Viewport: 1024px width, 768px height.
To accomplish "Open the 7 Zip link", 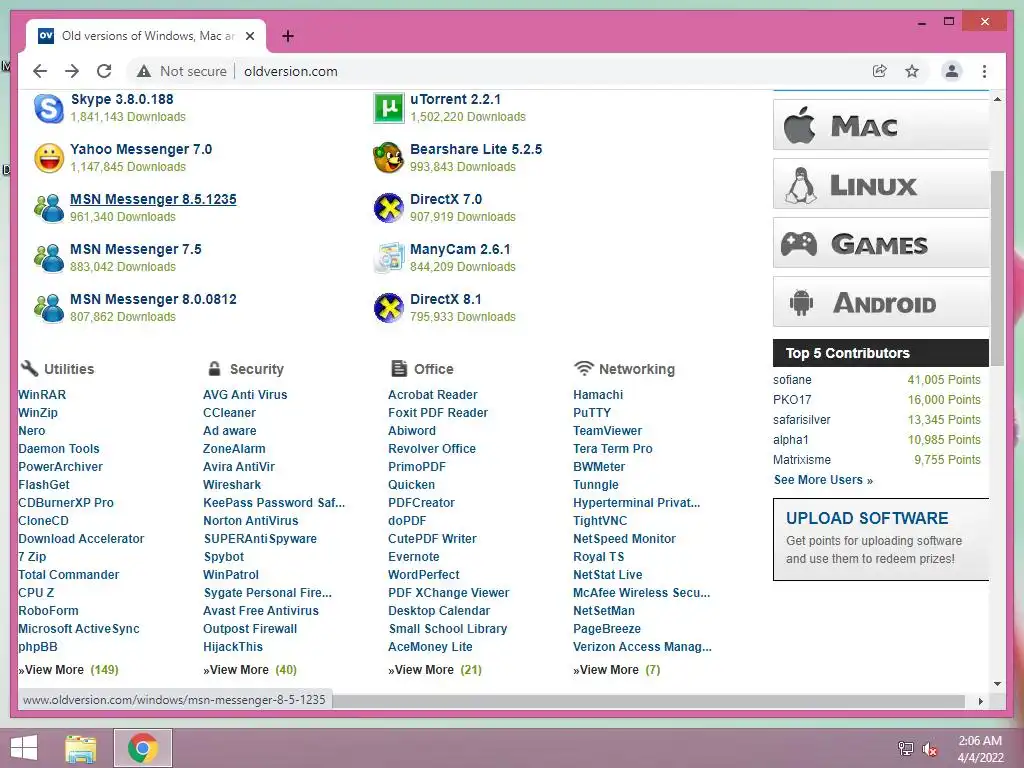I will pyautogui.click(x=32, y=556).
